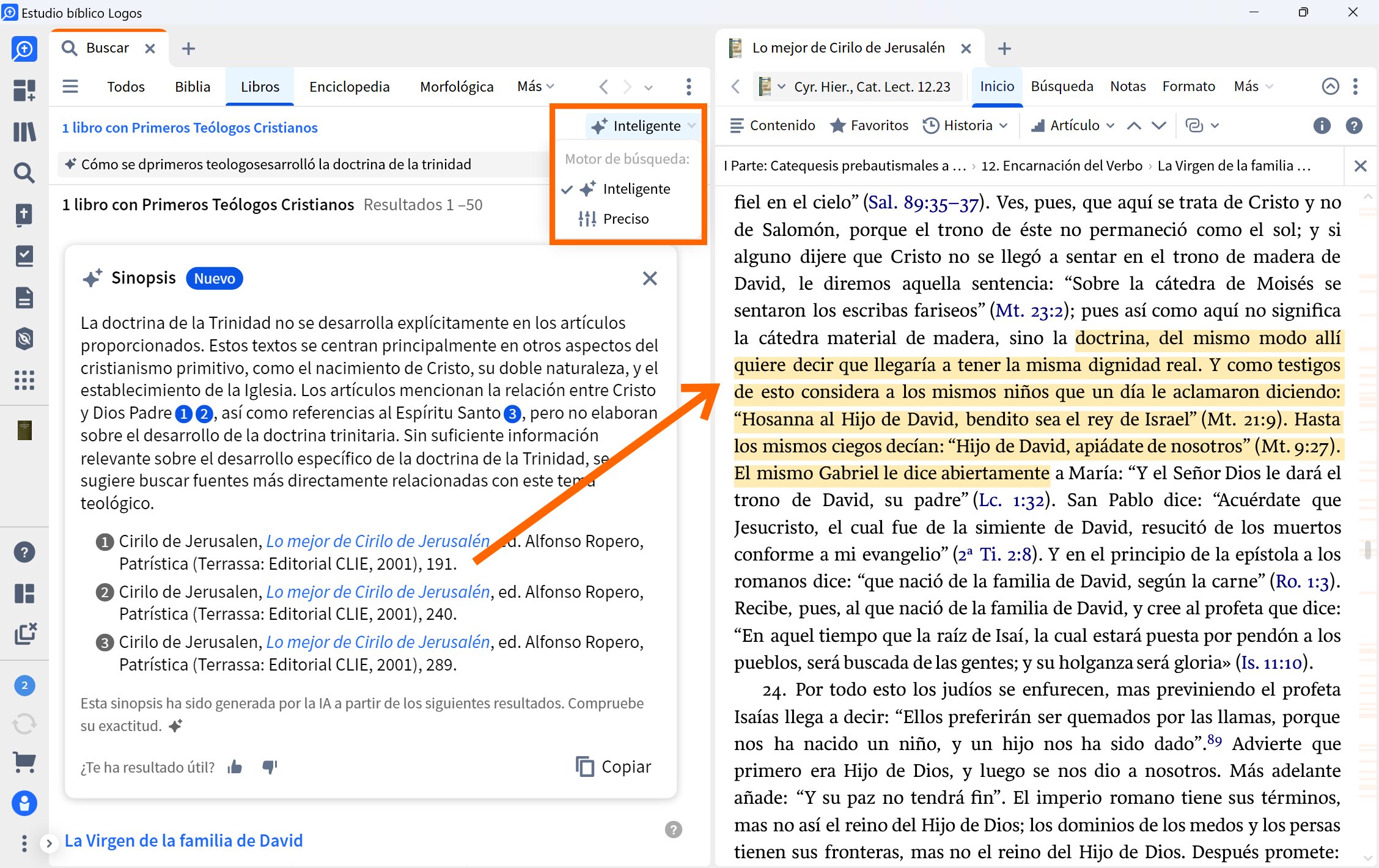This screenshot has height=868, width=1379.
Task: Open the Library panel from the sidebar
Action: [x=24, y=132]
